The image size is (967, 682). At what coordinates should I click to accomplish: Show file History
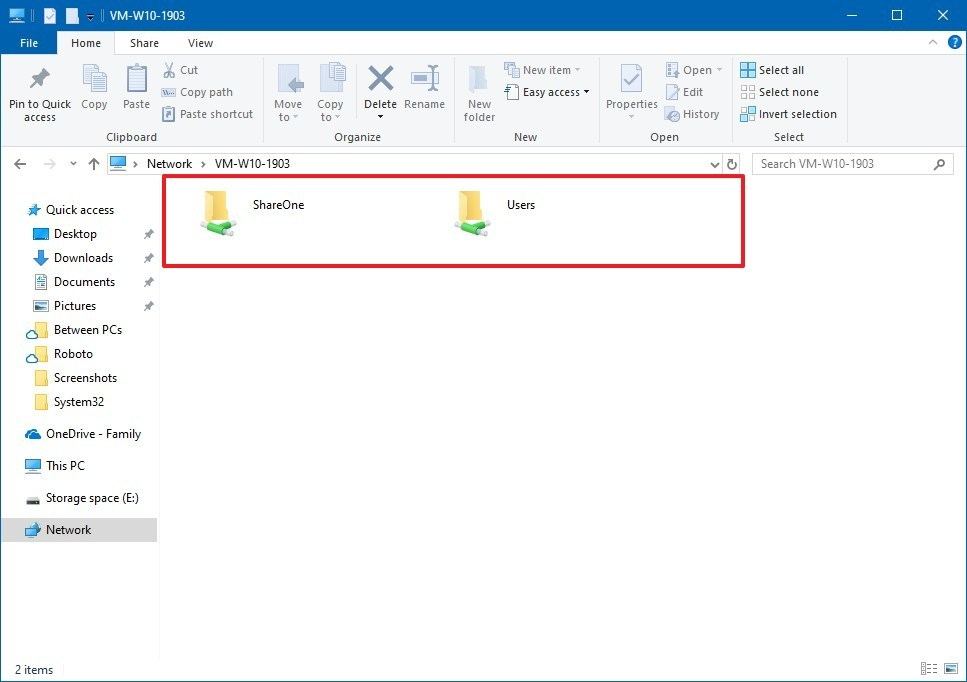692,114
